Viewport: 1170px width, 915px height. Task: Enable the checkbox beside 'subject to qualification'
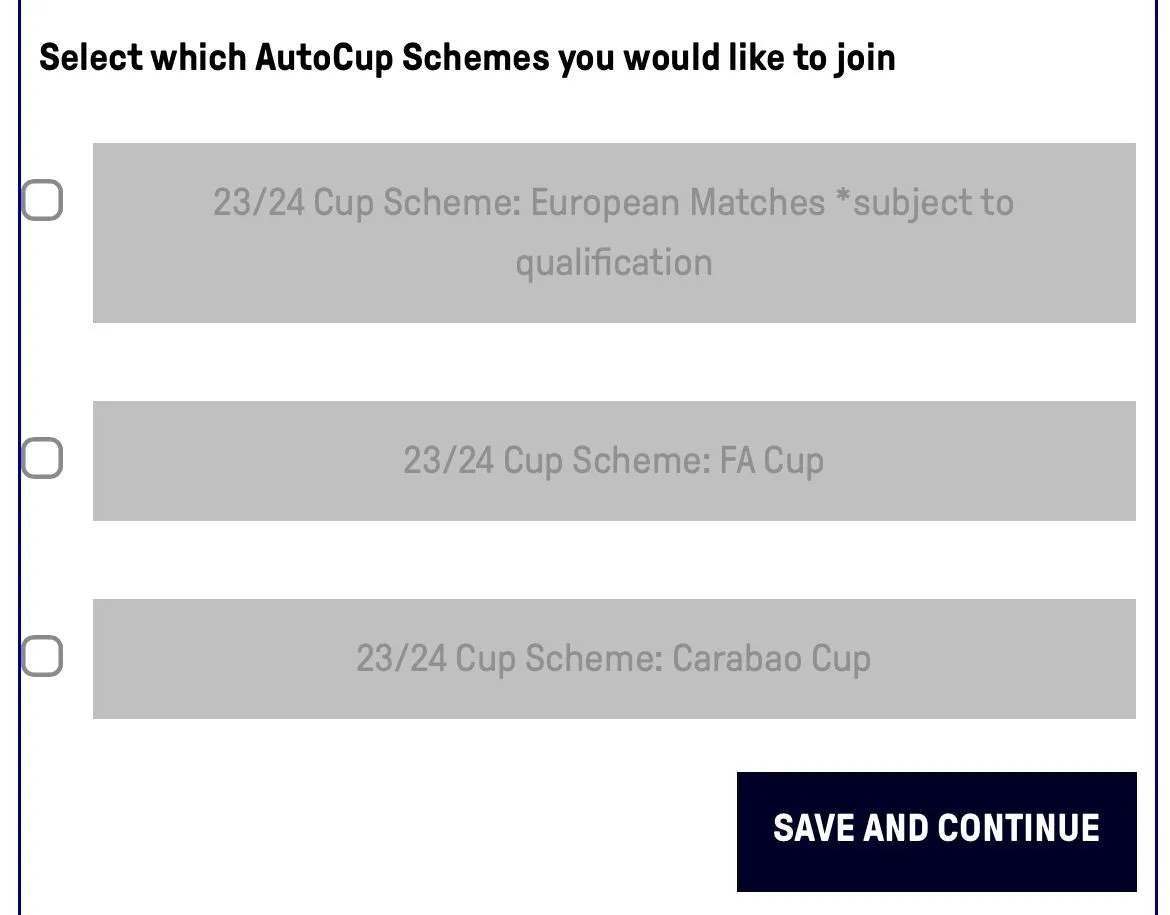(x=43, y=201)
